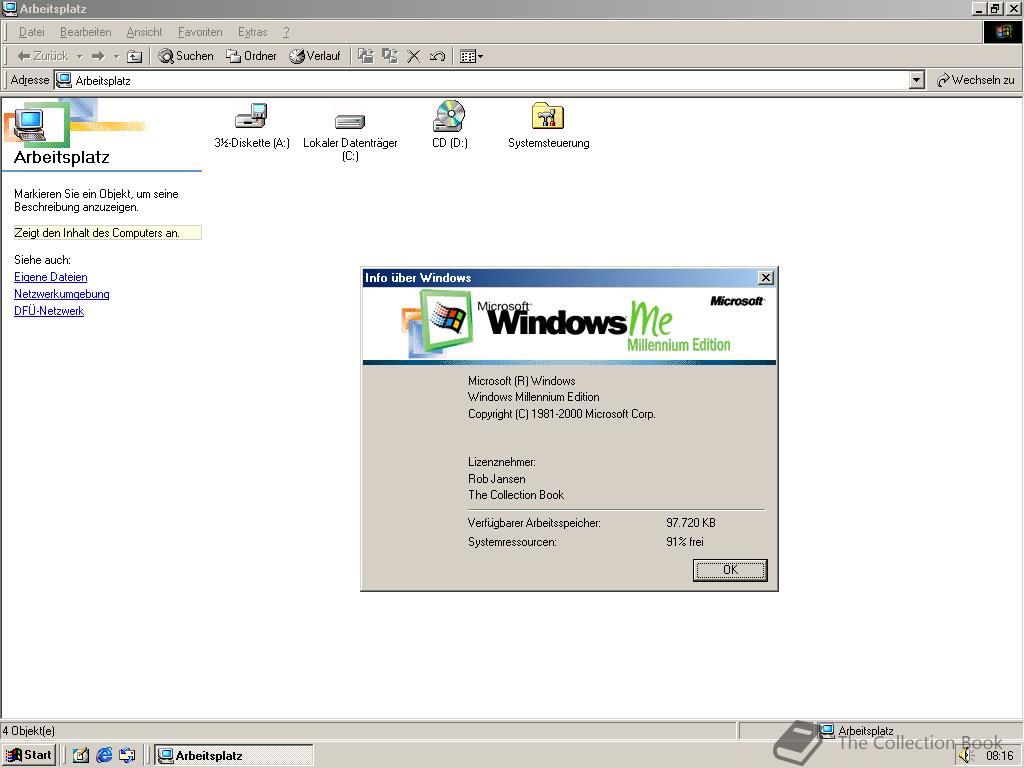The height and width of the screenshot is (768, 1024).
Task: Open the Netzwerkumgebung link
Action: 61,294
